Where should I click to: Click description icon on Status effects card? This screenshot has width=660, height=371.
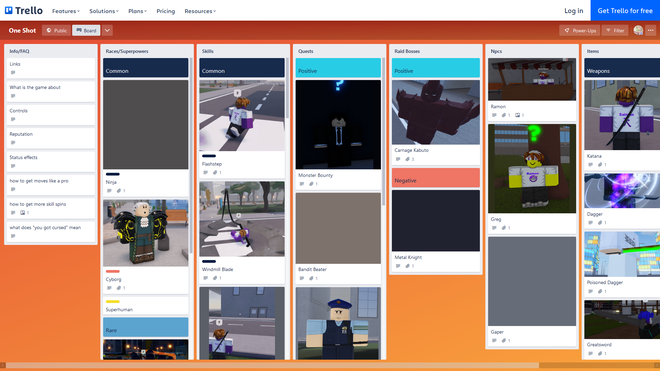point(13,166)
